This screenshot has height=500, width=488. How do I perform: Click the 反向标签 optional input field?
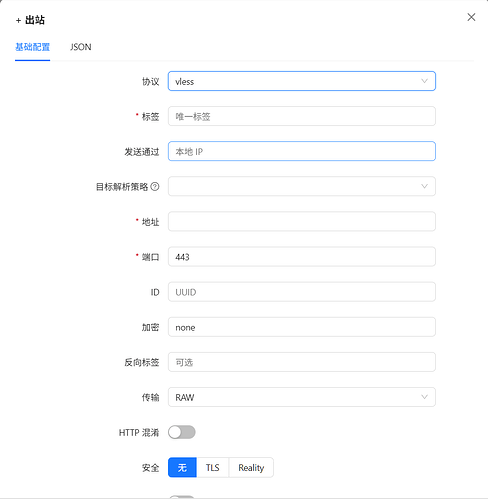coord(302,362)
